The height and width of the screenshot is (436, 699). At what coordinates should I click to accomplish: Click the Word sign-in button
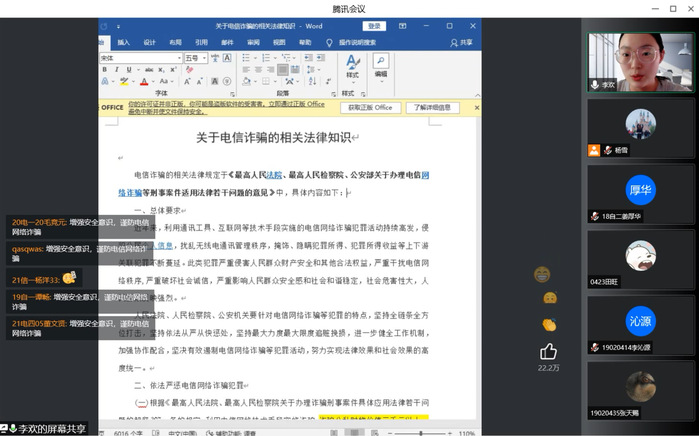click(x=374, y=26)
